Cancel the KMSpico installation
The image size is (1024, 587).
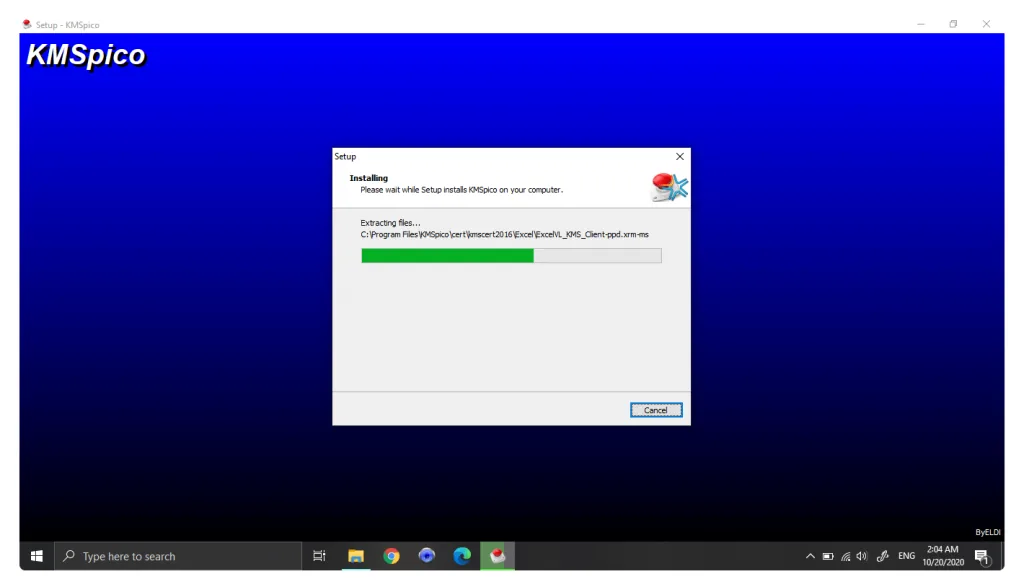click(656, 410)
